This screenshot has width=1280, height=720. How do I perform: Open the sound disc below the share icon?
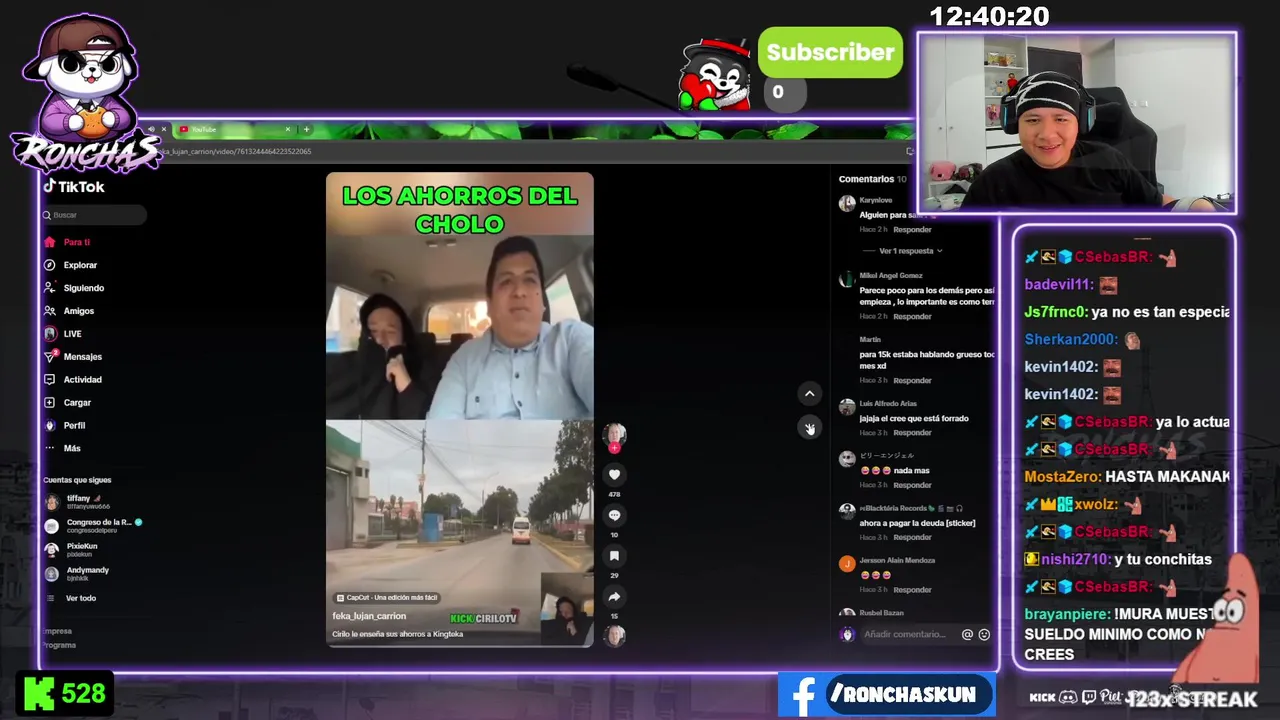(x=614, y=635)
